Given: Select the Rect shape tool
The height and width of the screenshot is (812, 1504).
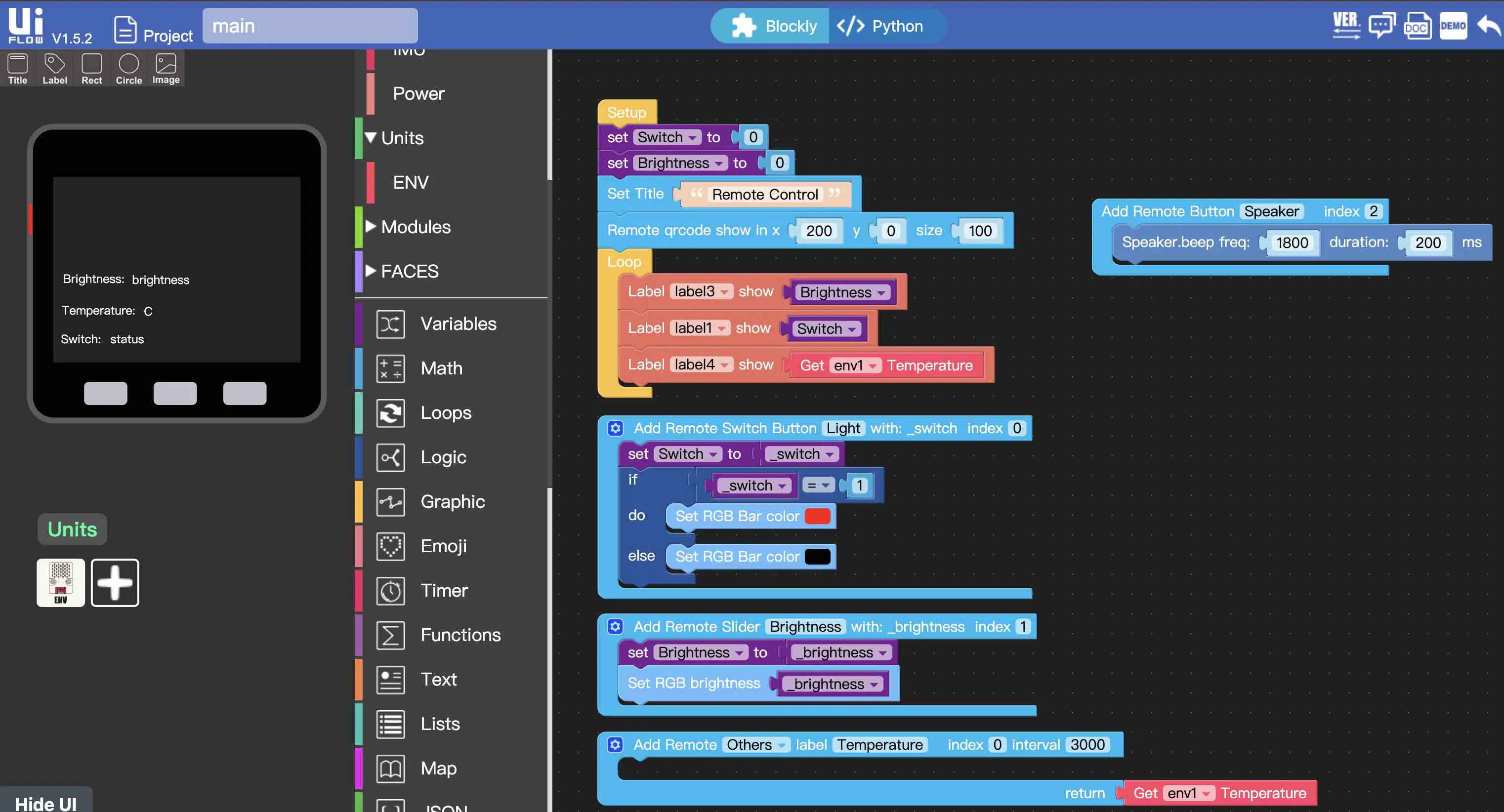Looking at the screenshot, I should pos(92,69).
